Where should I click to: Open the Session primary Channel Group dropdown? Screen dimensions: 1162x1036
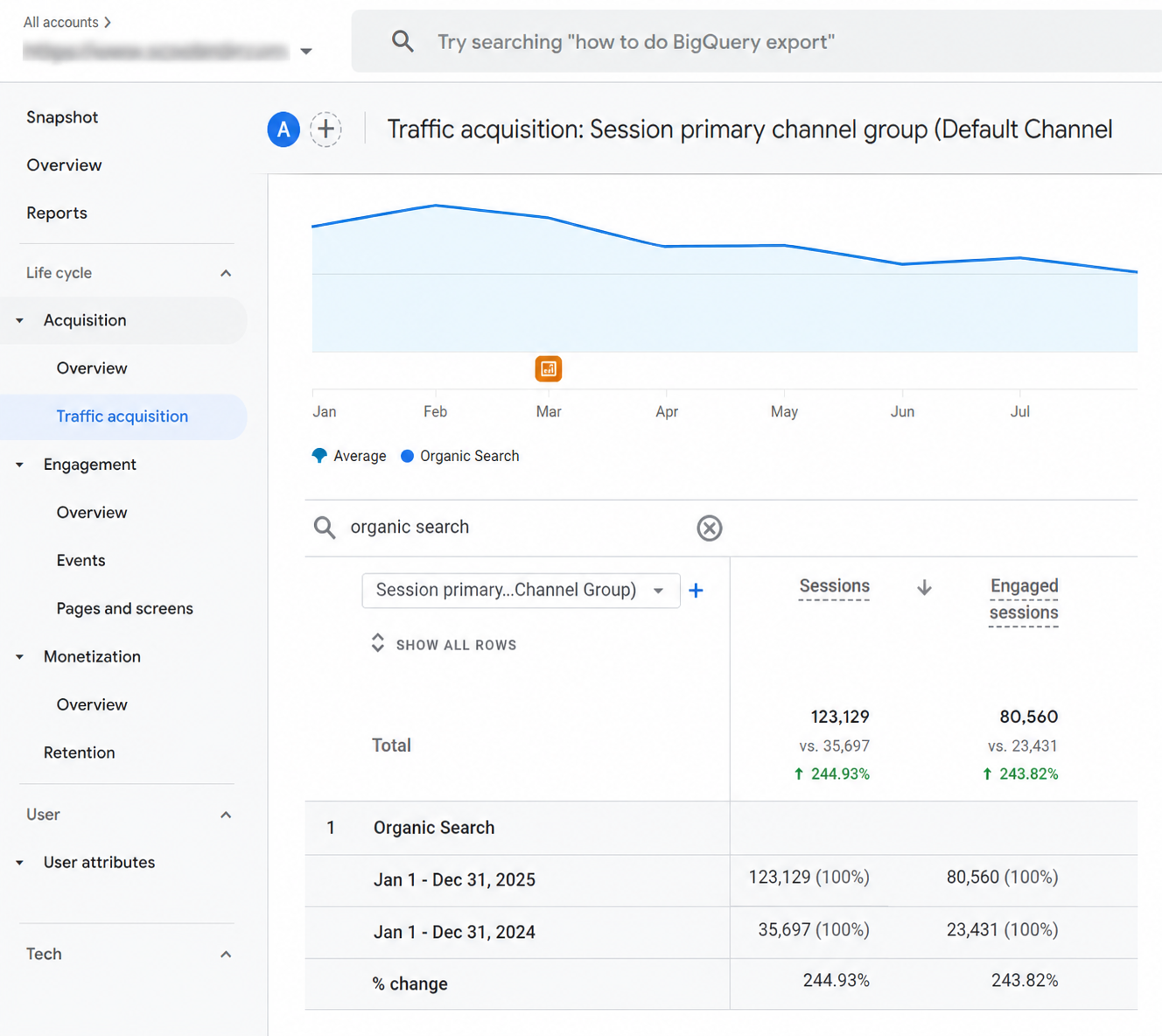pyautogui.click(x=521, y=590)
